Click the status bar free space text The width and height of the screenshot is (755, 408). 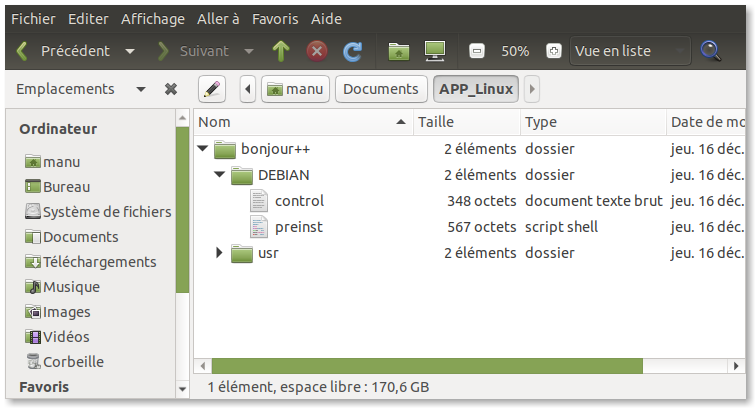coord(318,387)
